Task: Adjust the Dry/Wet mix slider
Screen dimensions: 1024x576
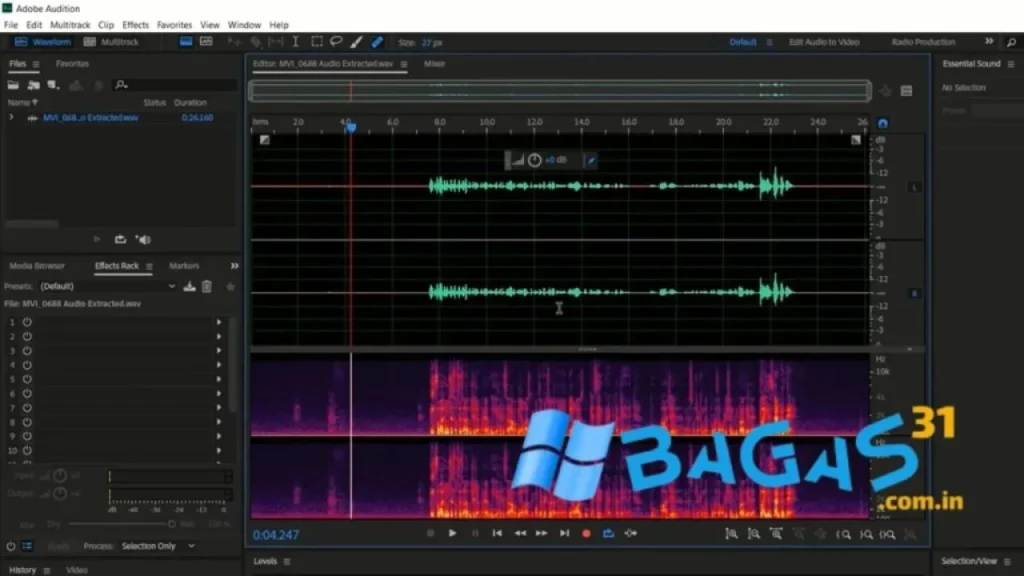Action: click(x=121, y=524)
